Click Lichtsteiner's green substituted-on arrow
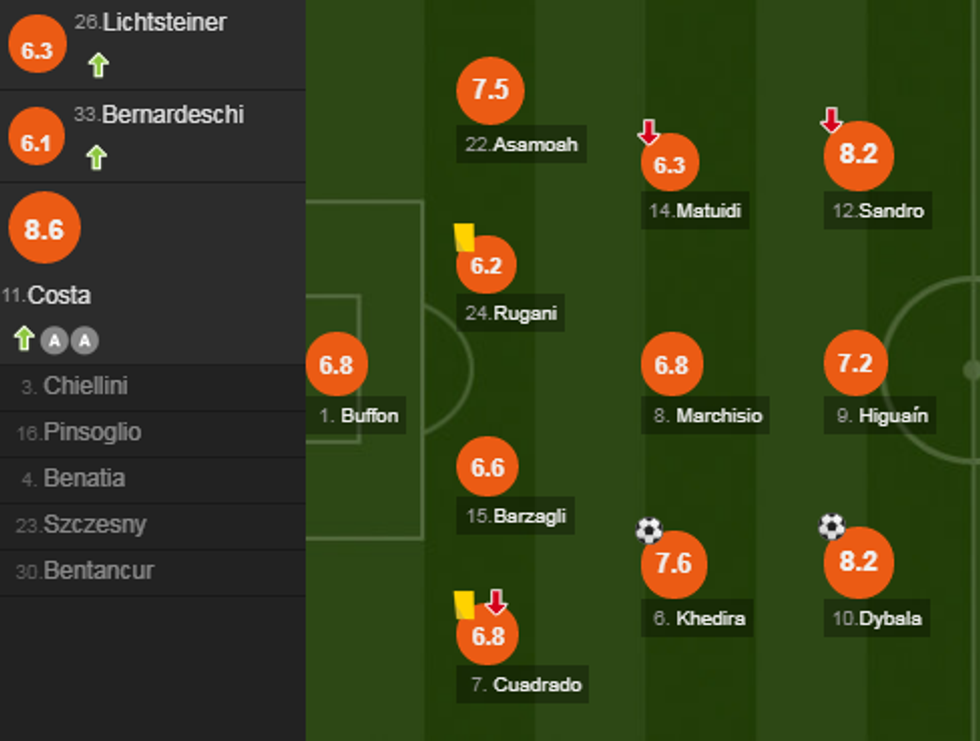Image resolution: width=980 pixels, height=741 pixels. (97, 66)
